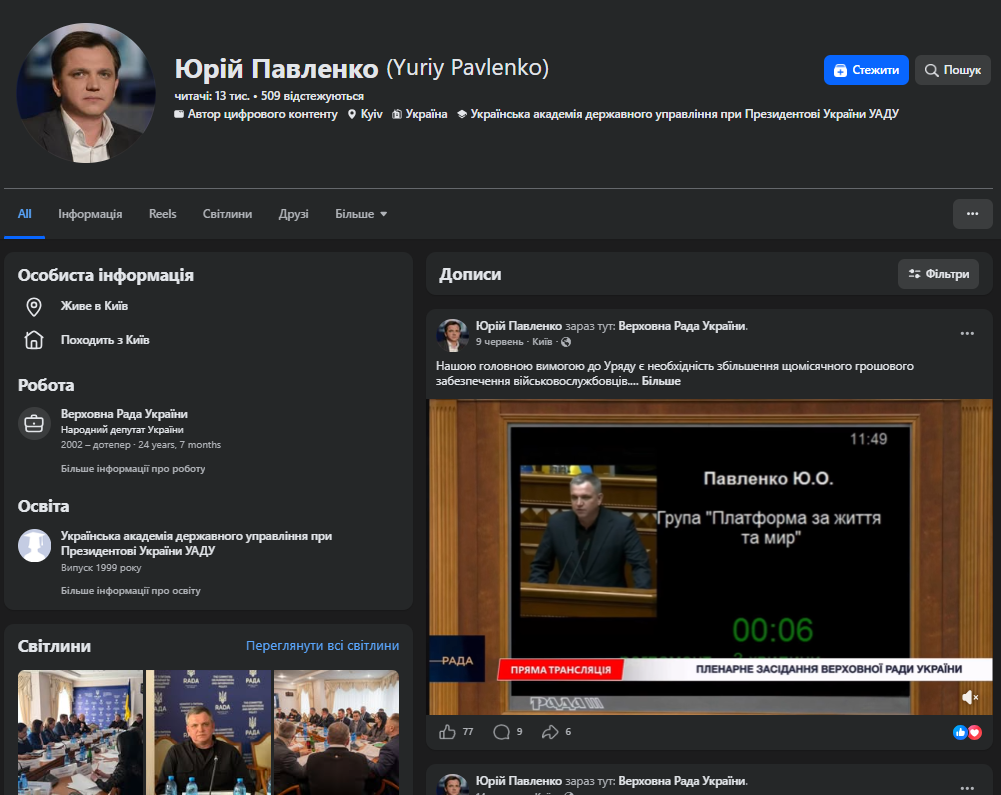Click the Стежити follow button
The height and width of the screenshot is (795, 1001).
click(x=866, y=70)
